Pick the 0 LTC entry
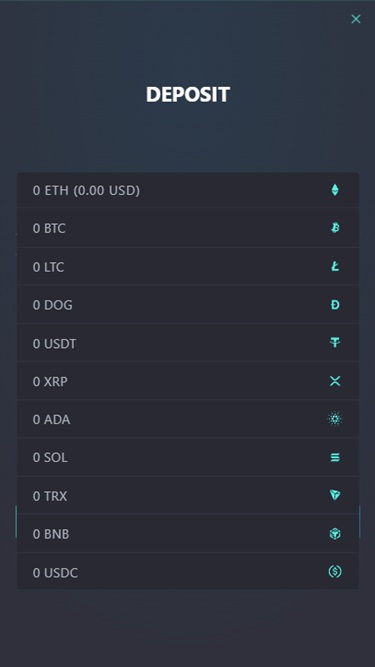 [x=188, y=266]
